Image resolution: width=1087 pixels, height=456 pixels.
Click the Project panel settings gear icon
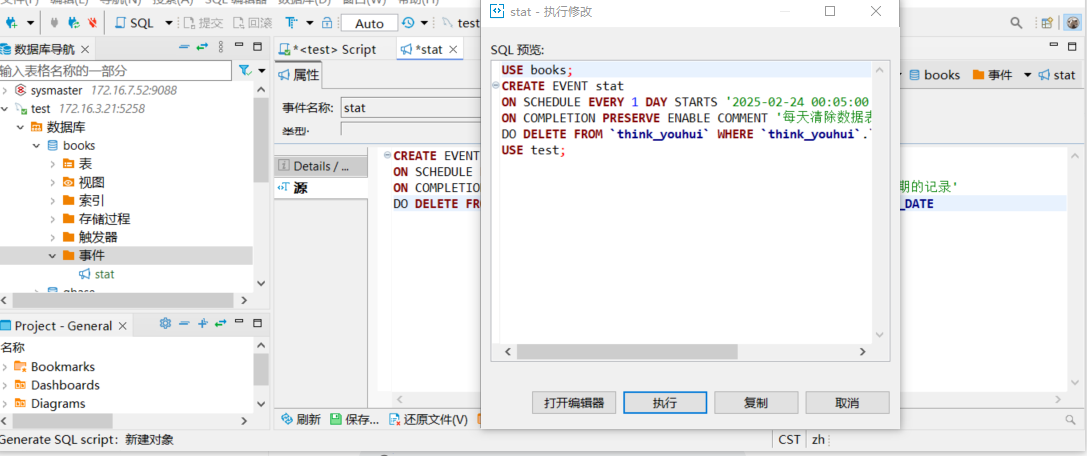[166, 324]
